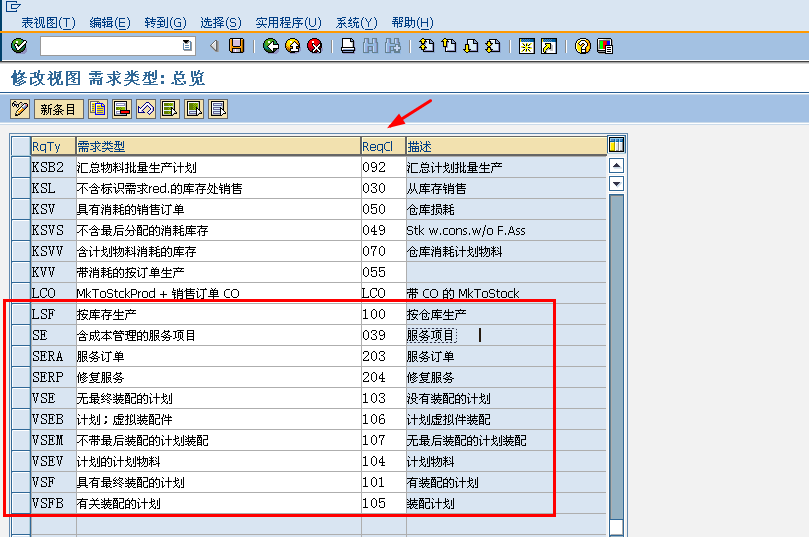This screenshot has width=809, height=537.
Task: Click the green Back arrow icon
Action: point(270,46)
